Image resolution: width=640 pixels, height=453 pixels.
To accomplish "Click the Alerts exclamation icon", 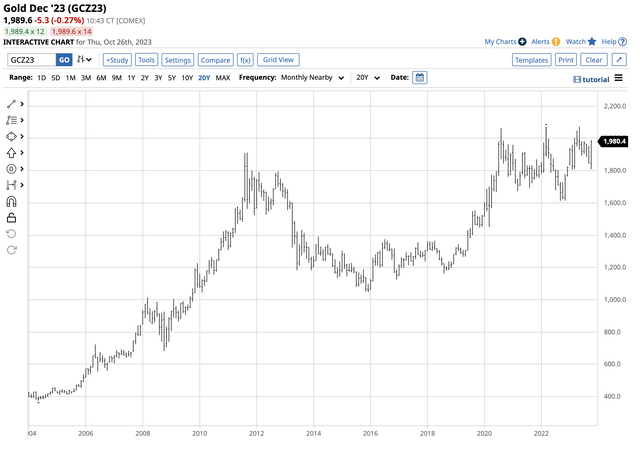I will click(x=556, y=42).
